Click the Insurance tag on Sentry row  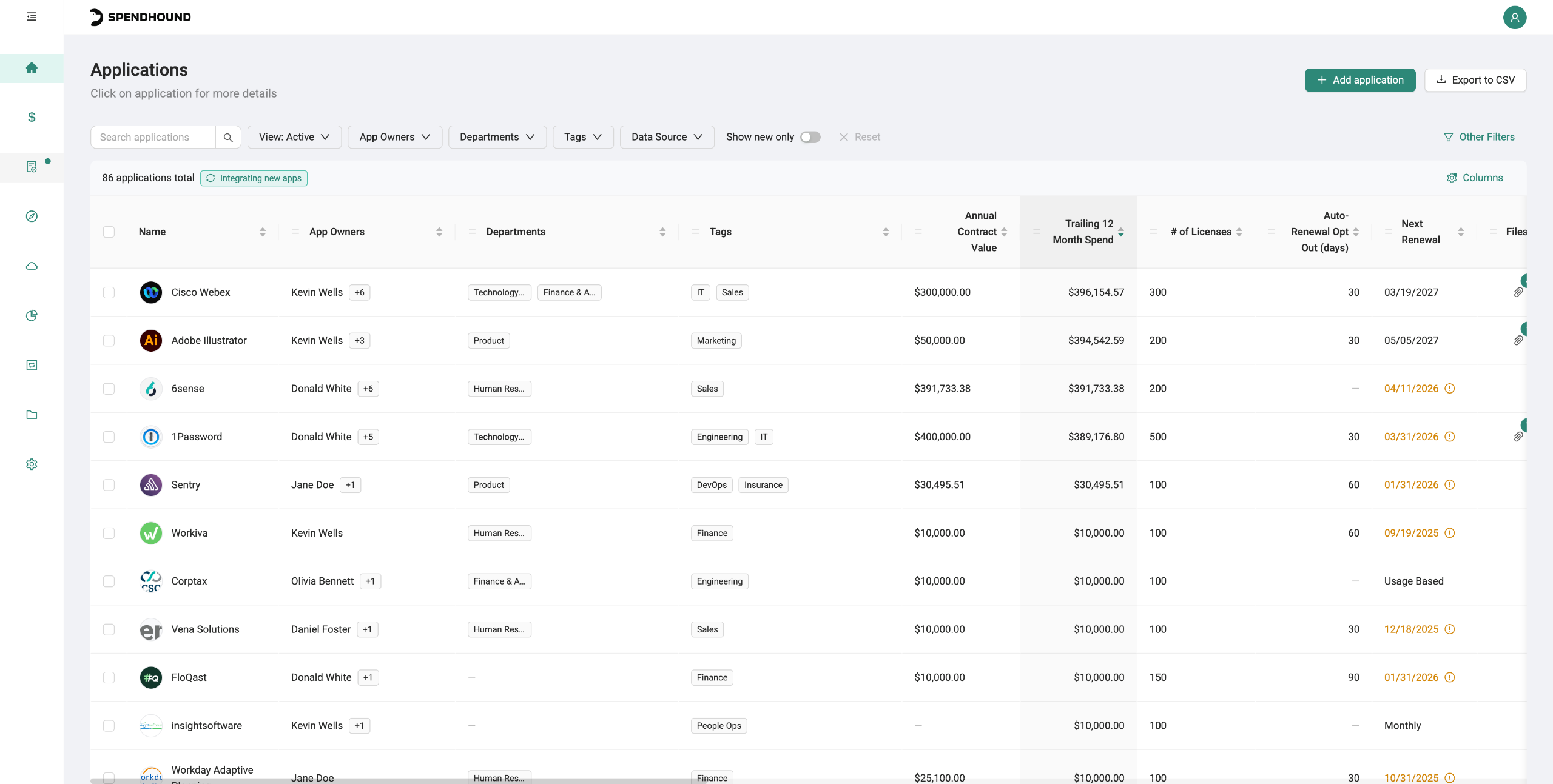[x=763, y=486]
